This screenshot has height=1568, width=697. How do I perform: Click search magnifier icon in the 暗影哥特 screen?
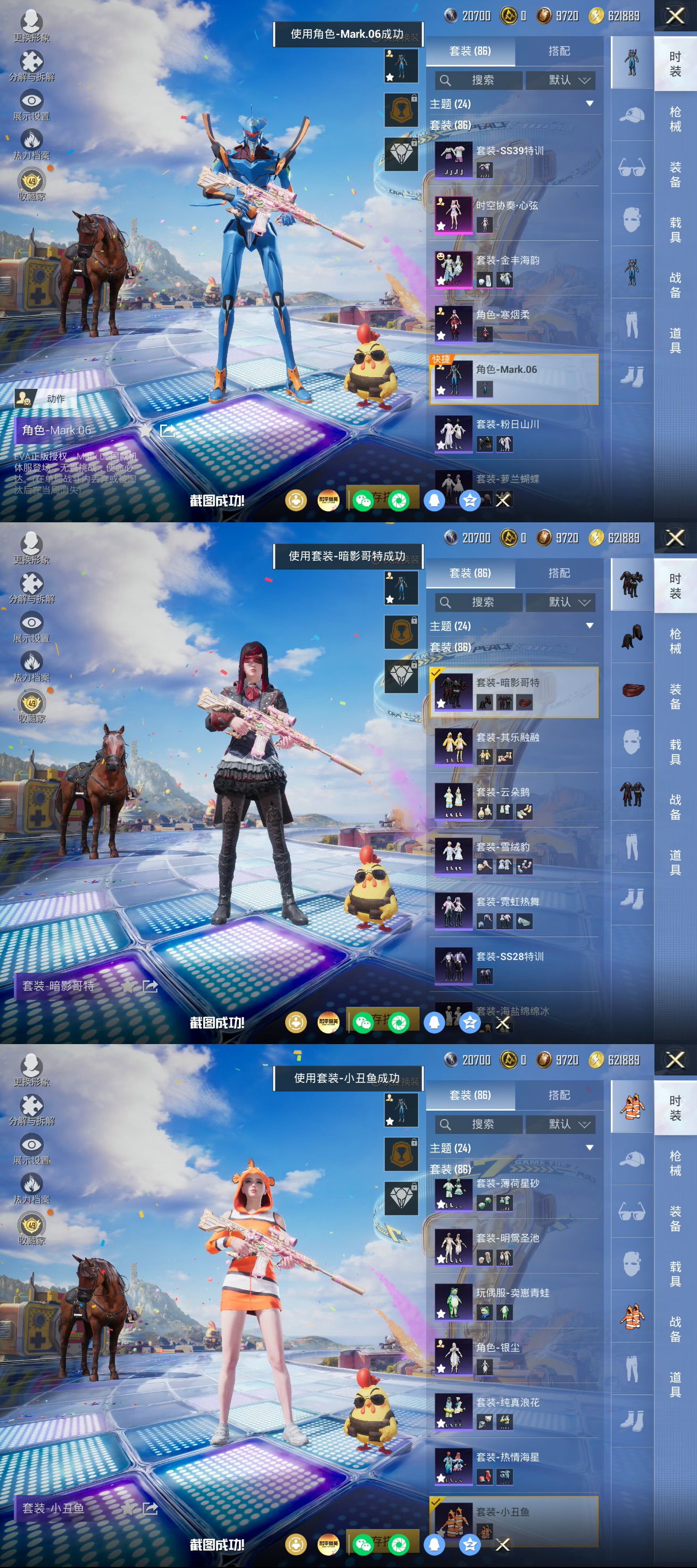point(445,603)
